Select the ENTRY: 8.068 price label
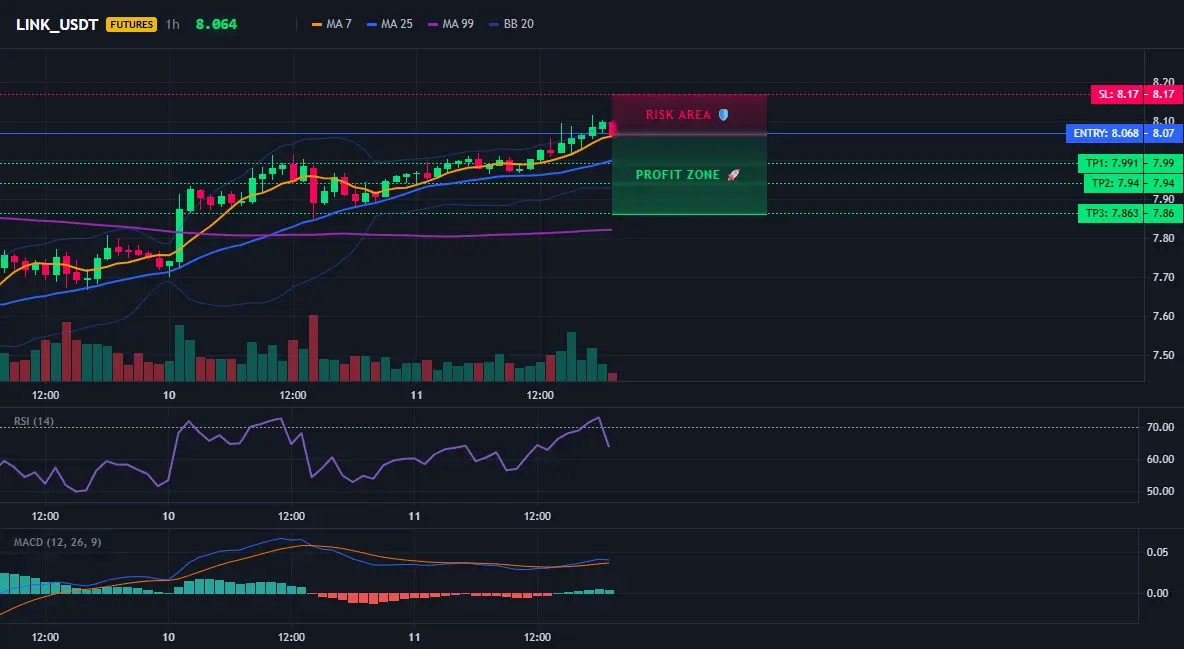Image resolution: width=1184 pixels, height=649 pixels. click(1105, 133)
